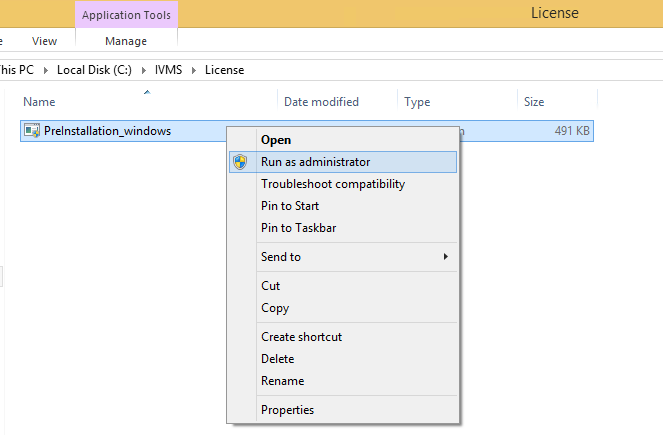
Task: Sort files by the Type column
Action: click(x=457, y=101)
